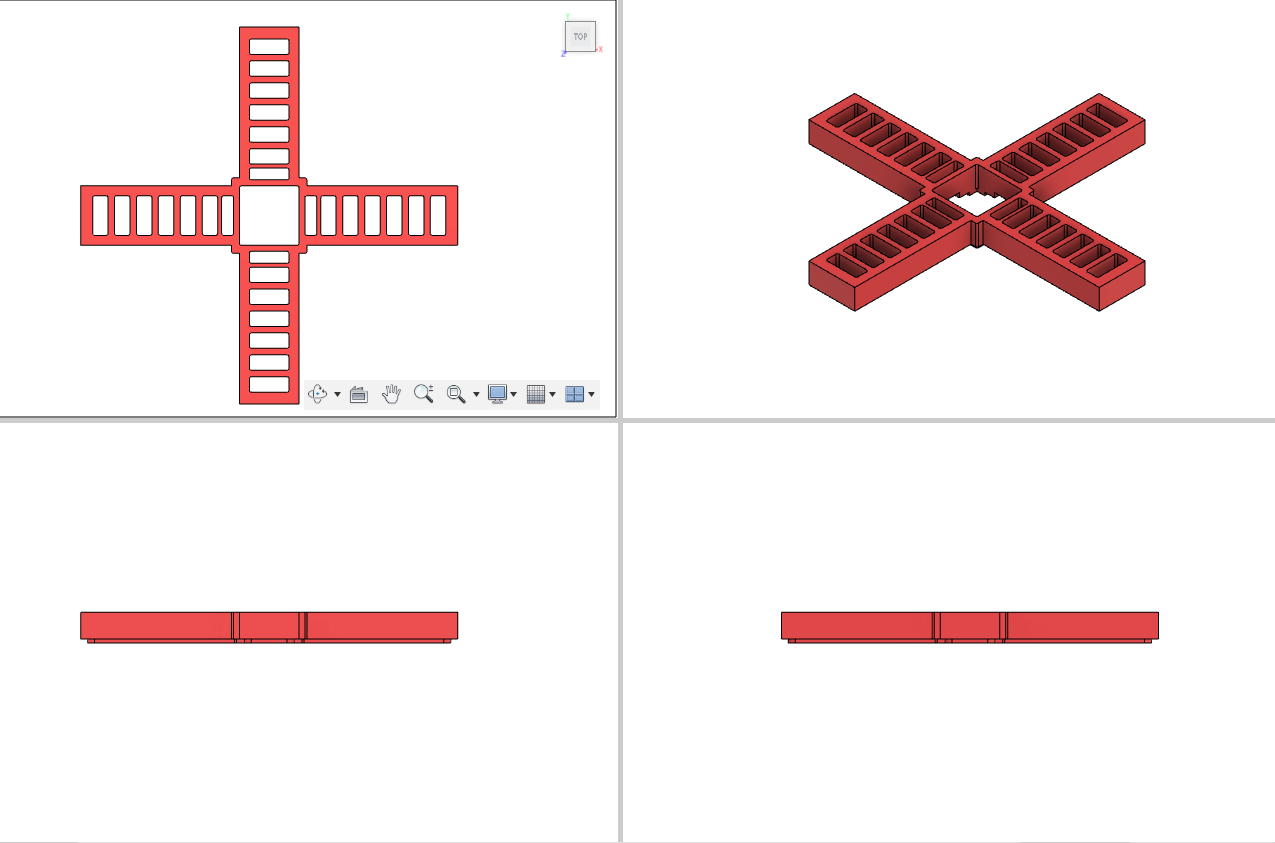This screenshot has height=843, width=1275.
Task: Click the Grid and Snaps icon
Action: [x=536, y=394]
